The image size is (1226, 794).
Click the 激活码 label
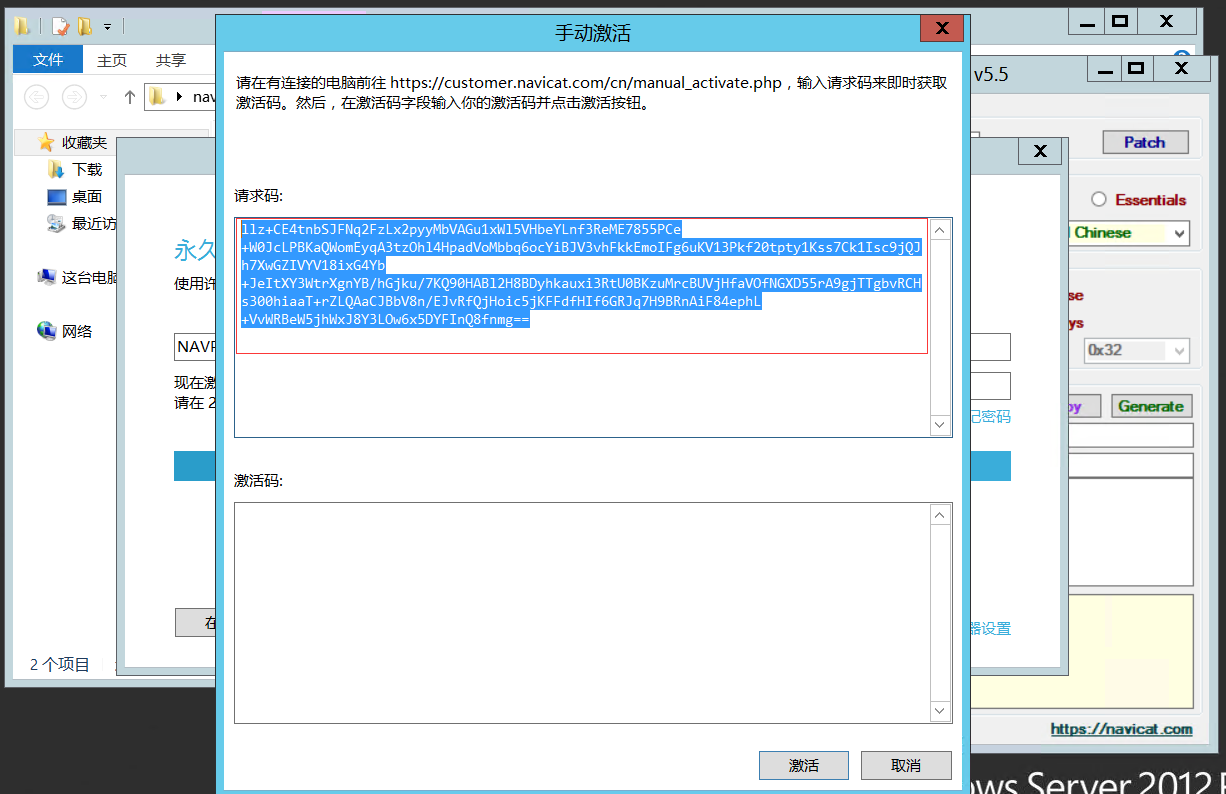(x=259, y=481)
